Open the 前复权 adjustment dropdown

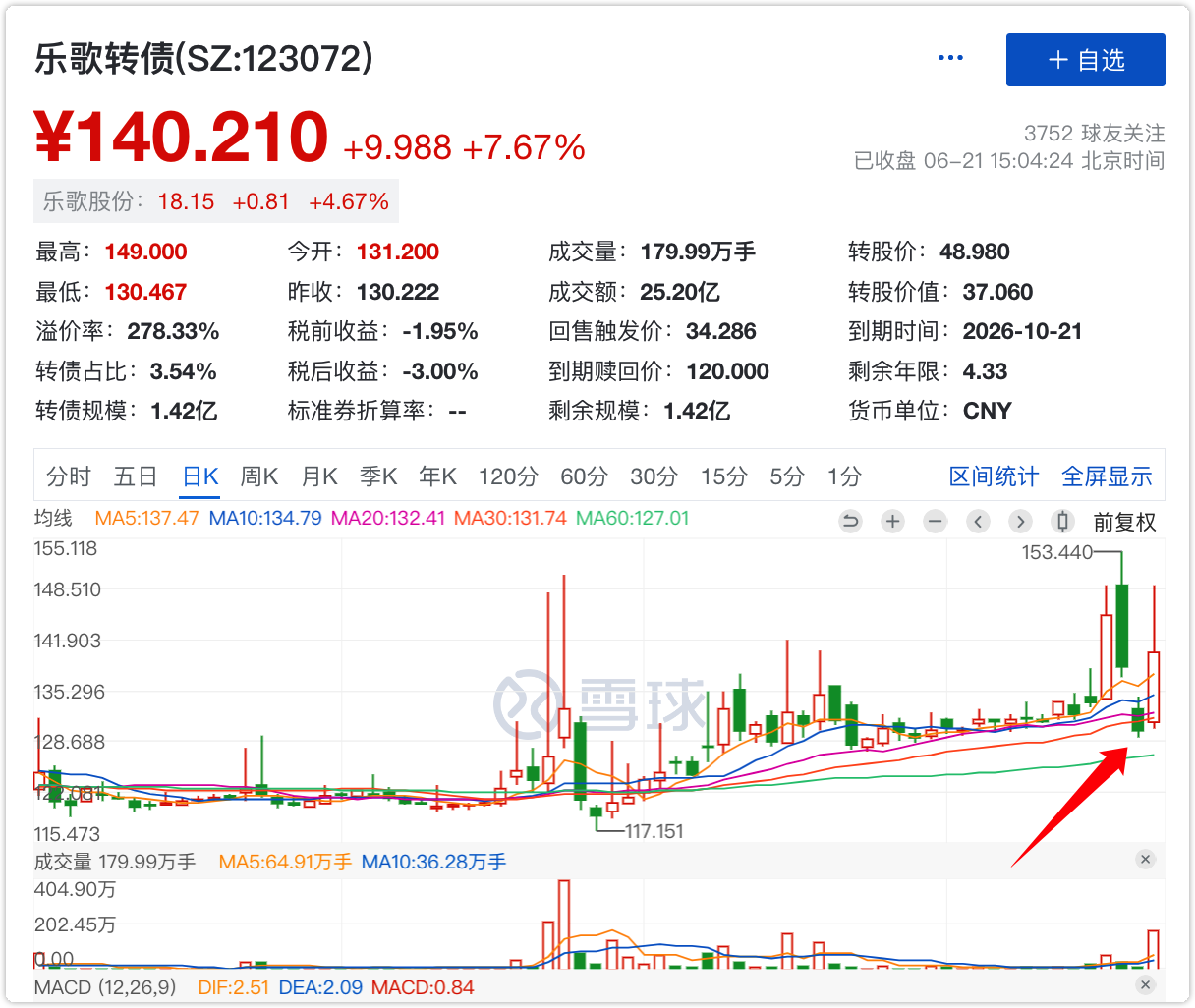tap(1124, 523)
